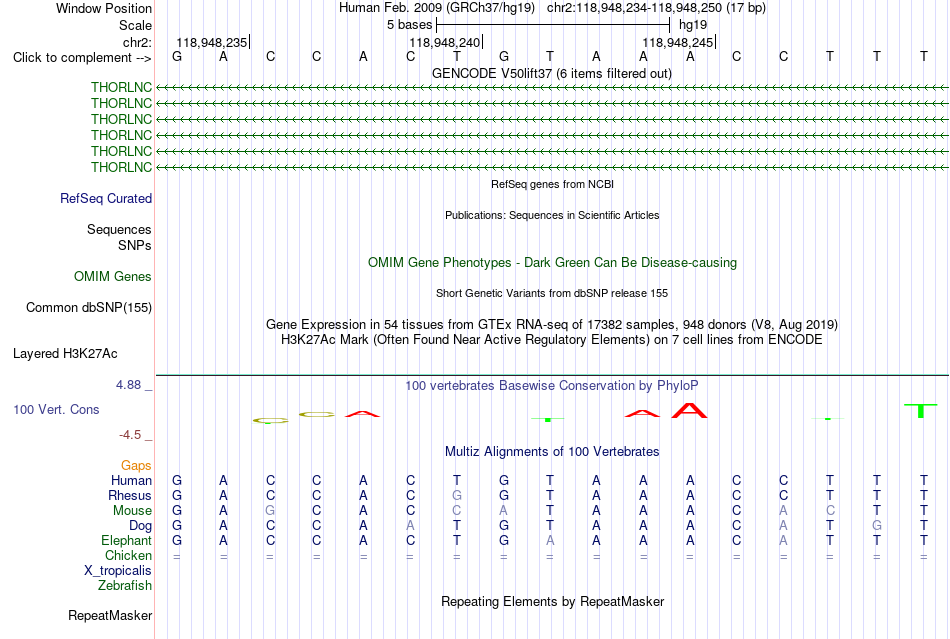Viewport: 950px width, 639px height.
Task: Click the tallest green 'T' in PhyloP logo
Action: (920, 411)
